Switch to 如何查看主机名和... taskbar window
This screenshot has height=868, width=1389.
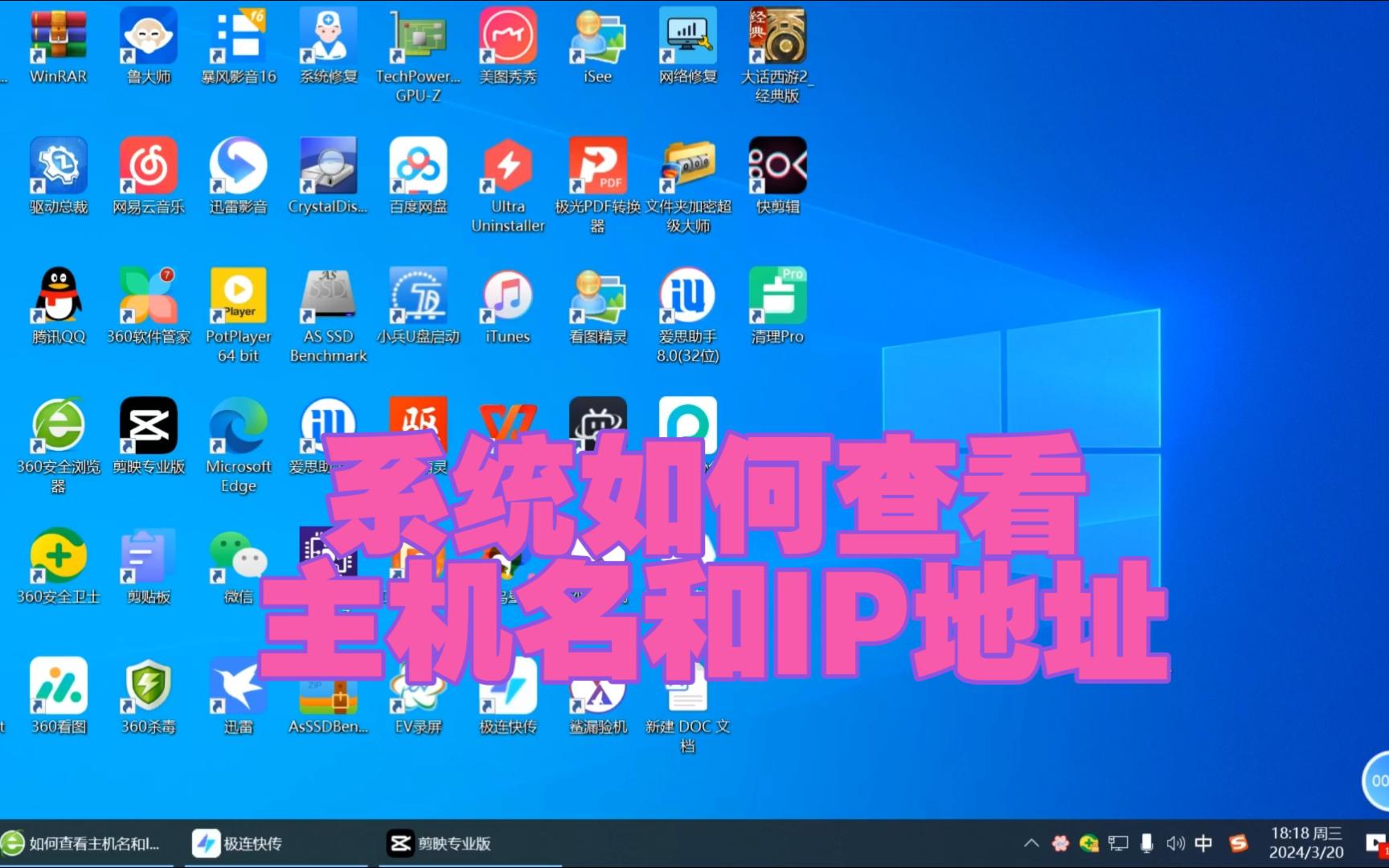click(87, 843)
